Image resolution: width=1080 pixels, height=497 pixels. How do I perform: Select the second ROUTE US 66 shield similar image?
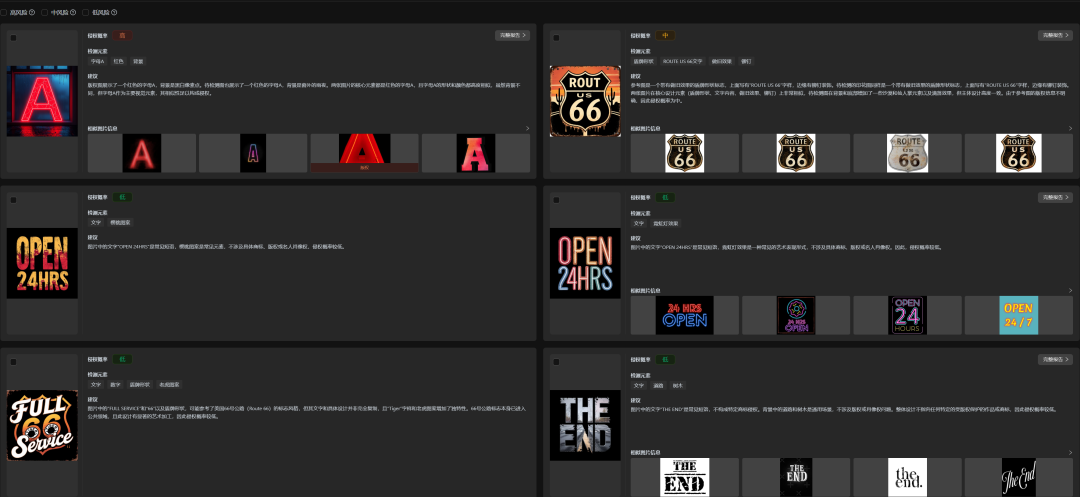(x=796, y=153)
